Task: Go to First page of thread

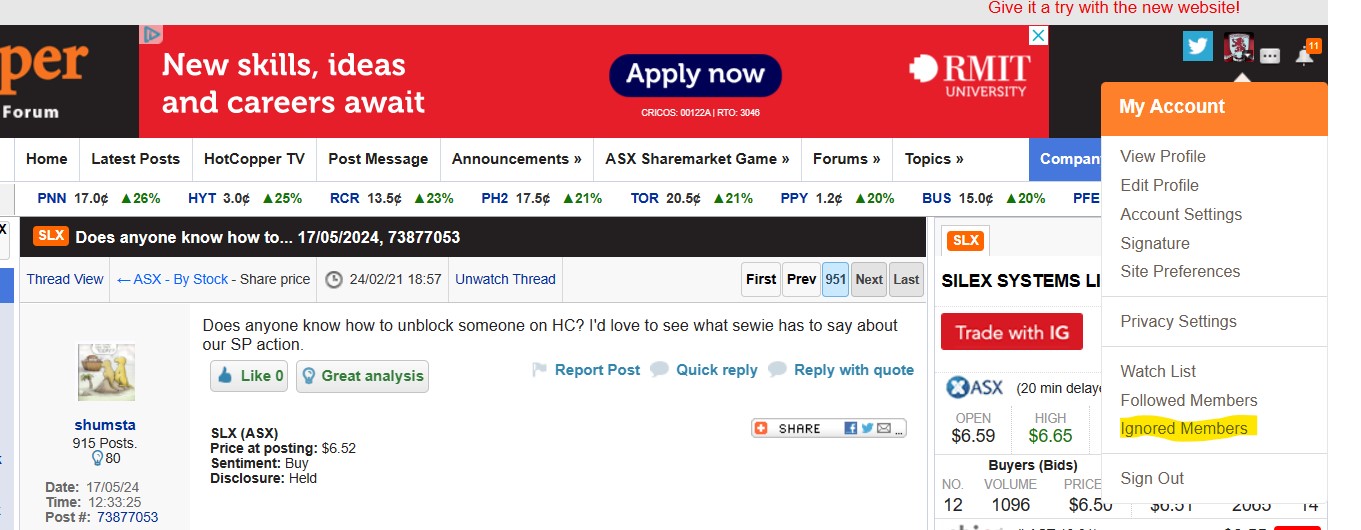Action: click(761, 280)
